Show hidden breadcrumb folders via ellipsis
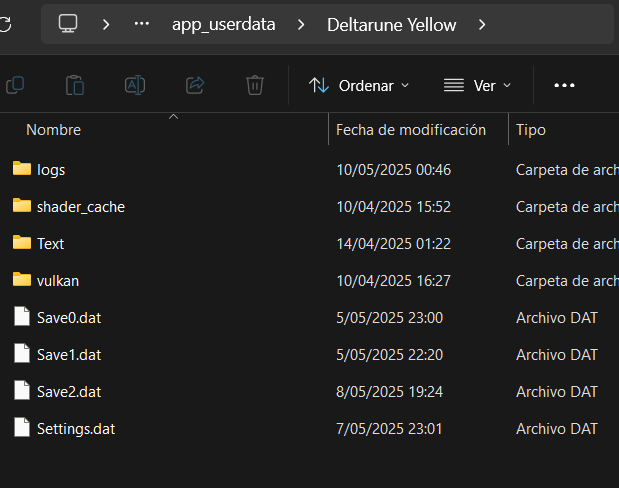 coord(142,24)
